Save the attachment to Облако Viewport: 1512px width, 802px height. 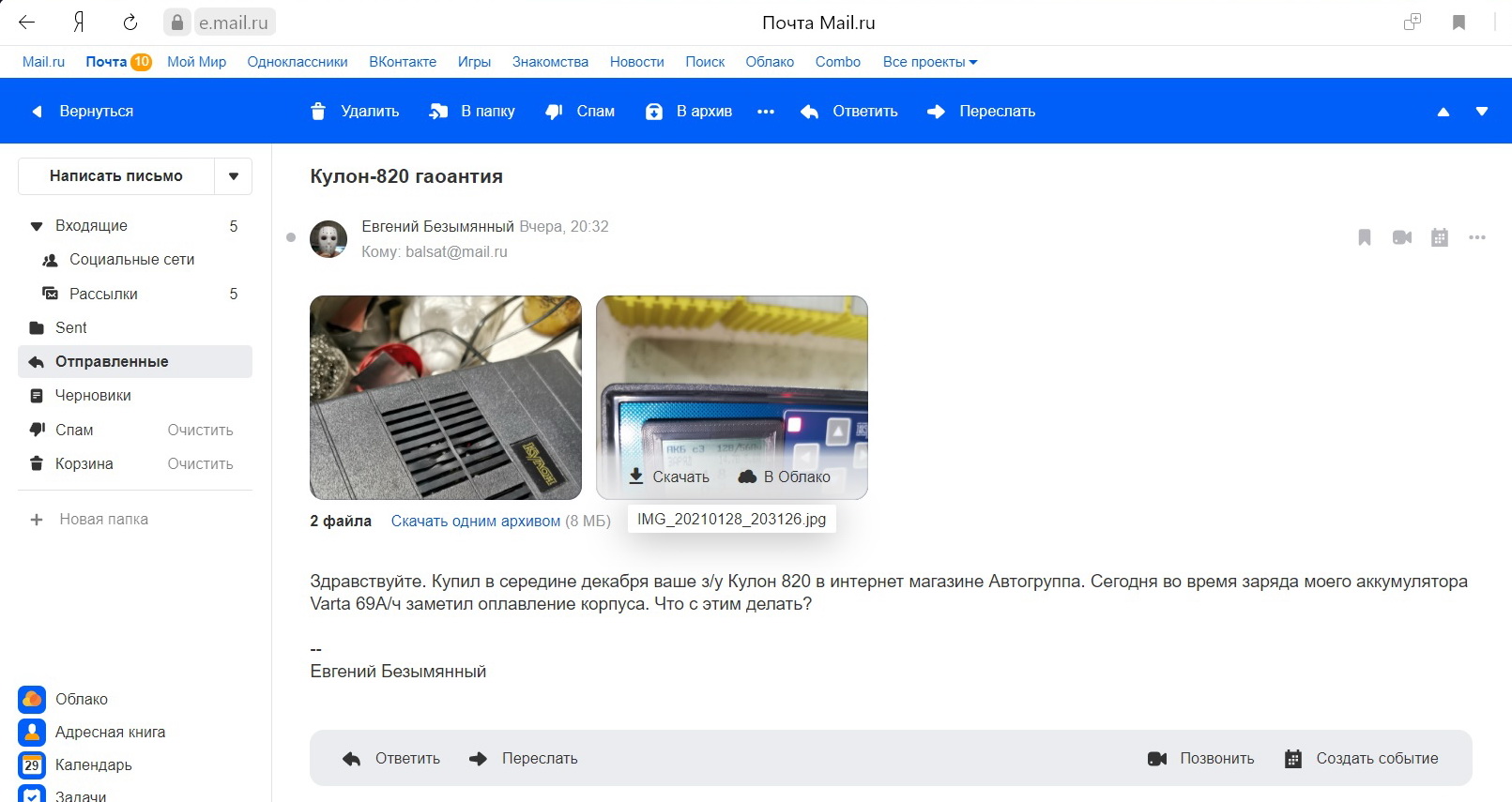[x=785, y=477]
